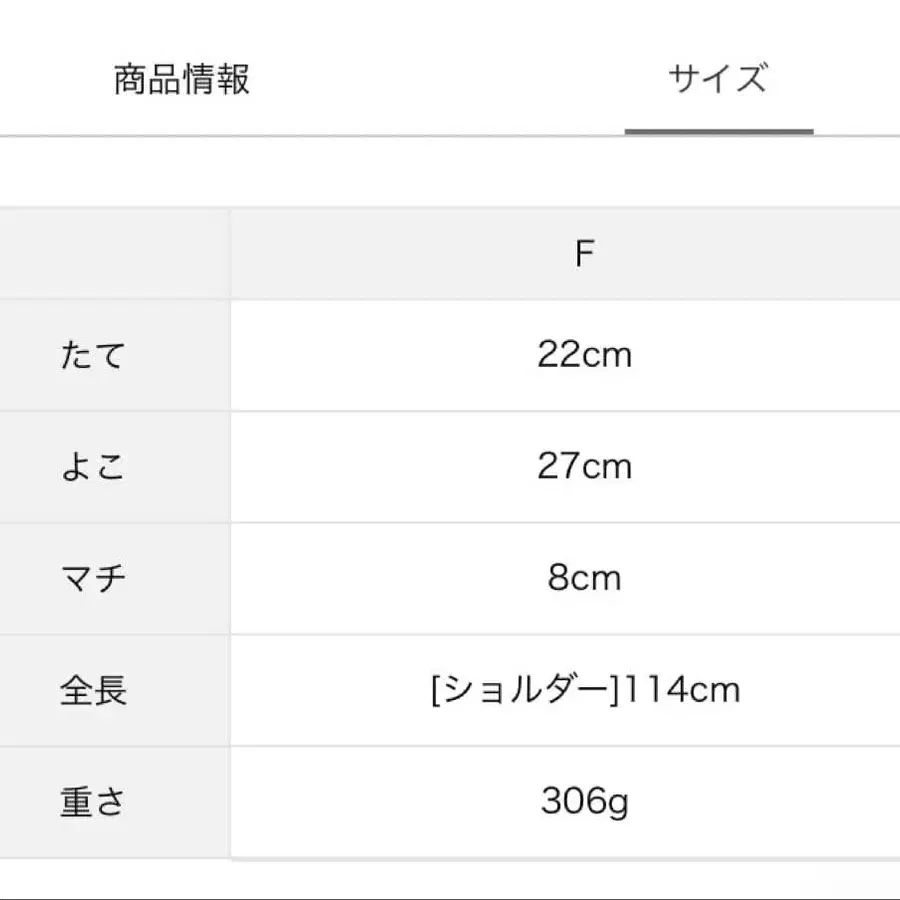Click the 27cm measurement value
The height and width of the screenshot is (900, 900).
[x=586, y=466]
